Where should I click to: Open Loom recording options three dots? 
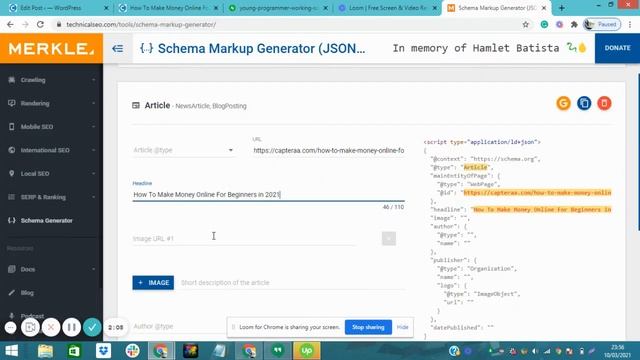coord(11,327)
